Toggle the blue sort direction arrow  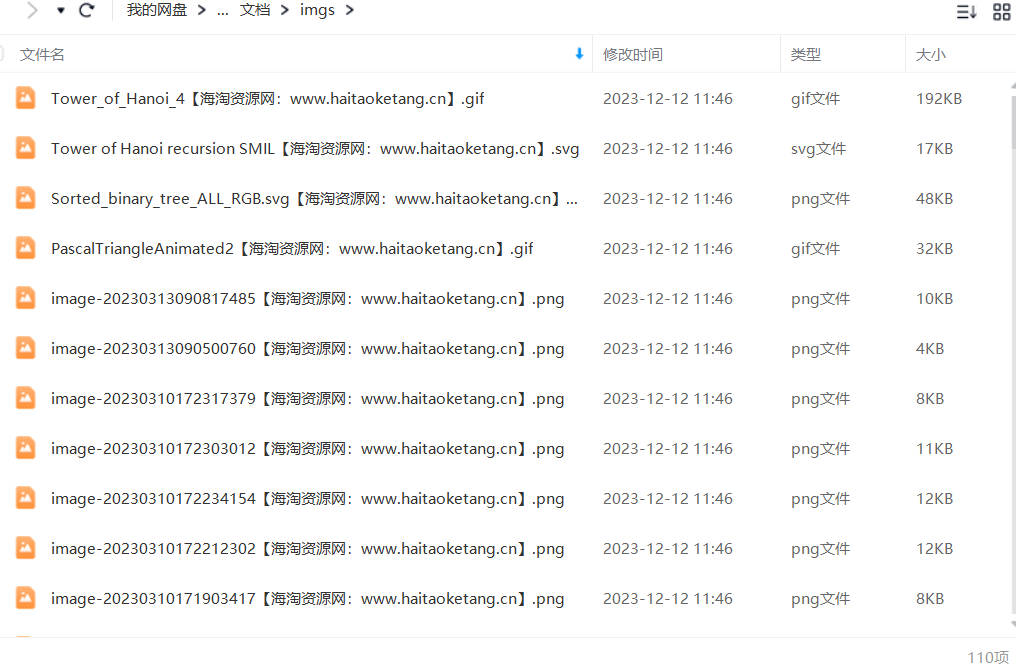(579, 54)
